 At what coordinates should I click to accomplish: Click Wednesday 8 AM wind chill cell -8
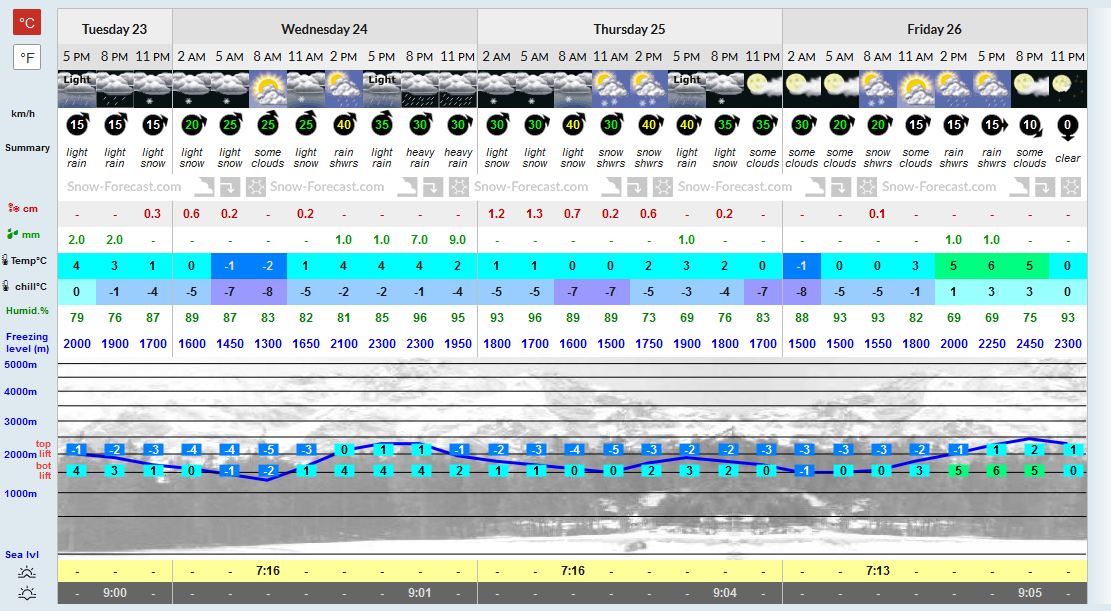(268, 292)
